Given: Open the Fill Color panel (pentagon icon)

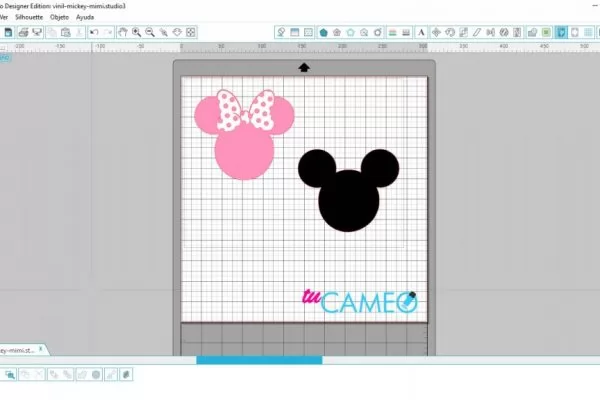Looking at the screenshot, I should (323, 33).
